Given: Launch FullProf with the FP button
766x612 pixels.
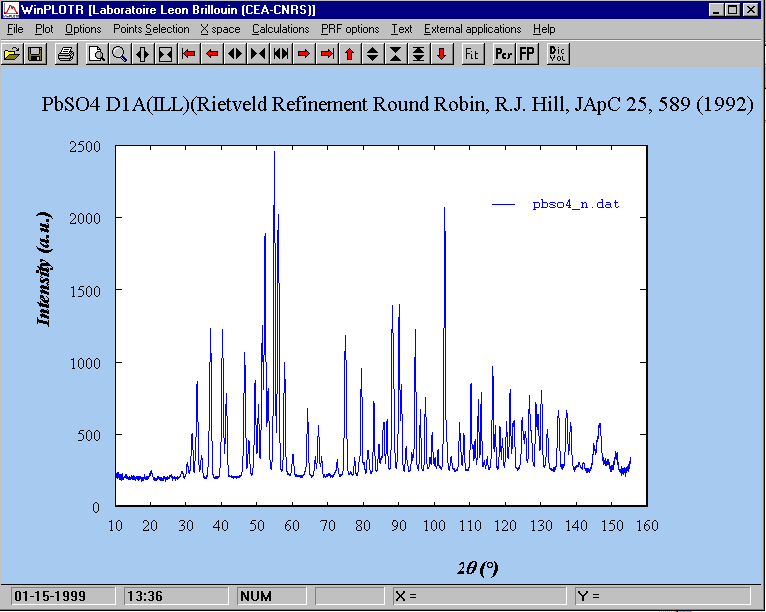Looking at the screenshot, I should coord(526,53).
